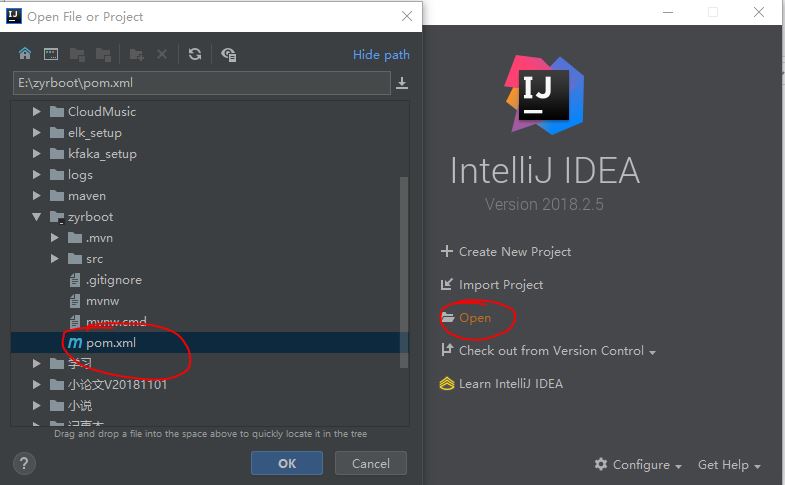
Task: Select the .gitignore file
Action: (210, 280)
